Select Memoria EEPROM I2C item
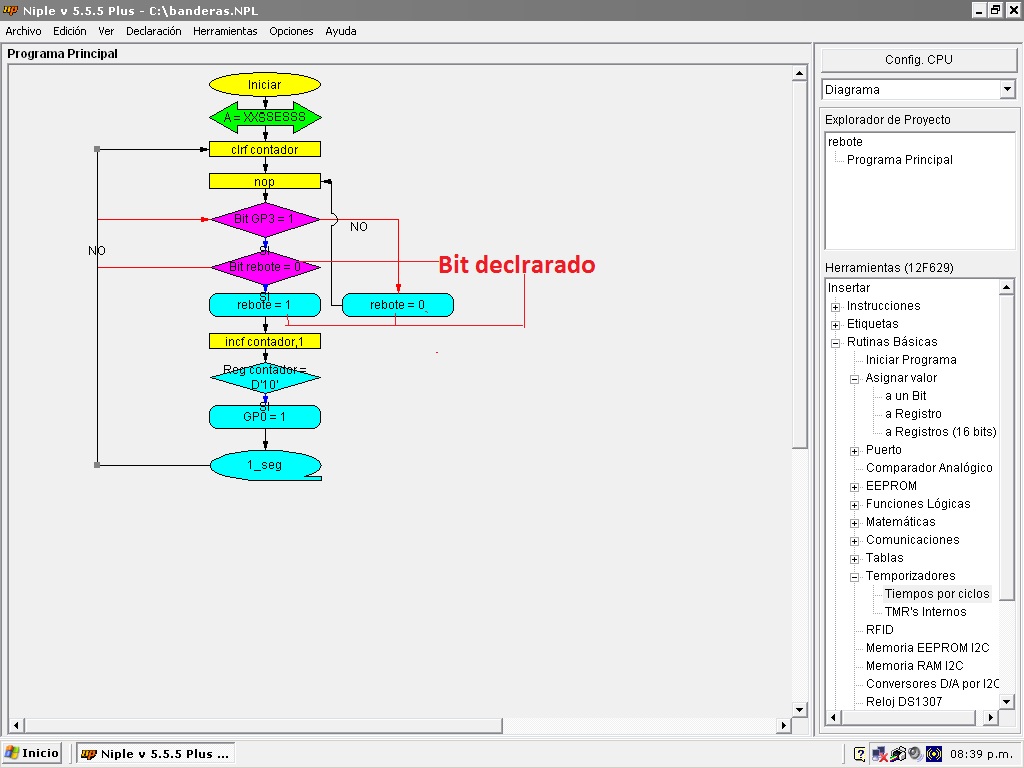Image resolution: width=1024 pixels, height=768 pixels. pos(927,648)
